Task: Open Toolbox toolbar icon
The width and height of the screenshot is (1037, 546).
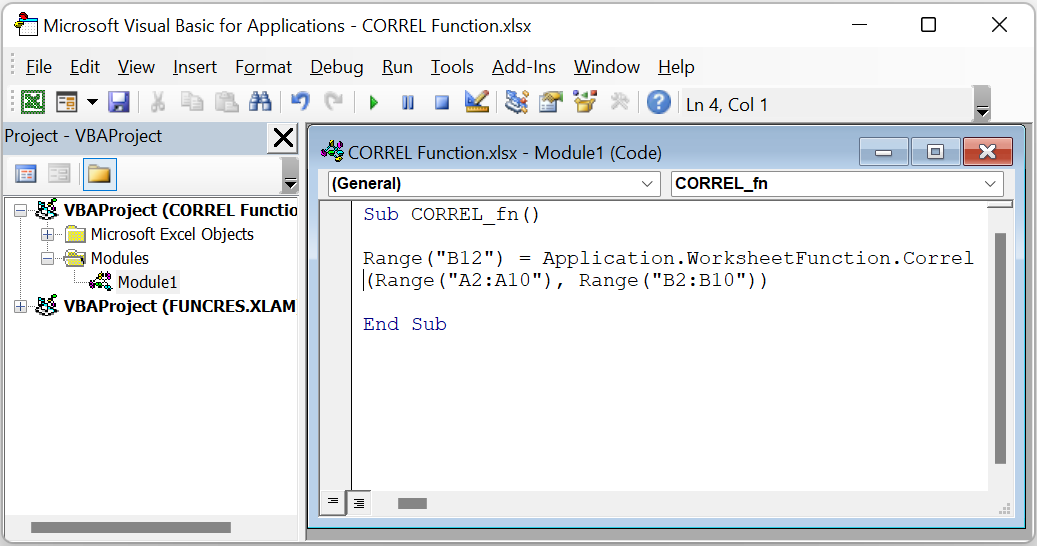Action: (x=620, y=102)
